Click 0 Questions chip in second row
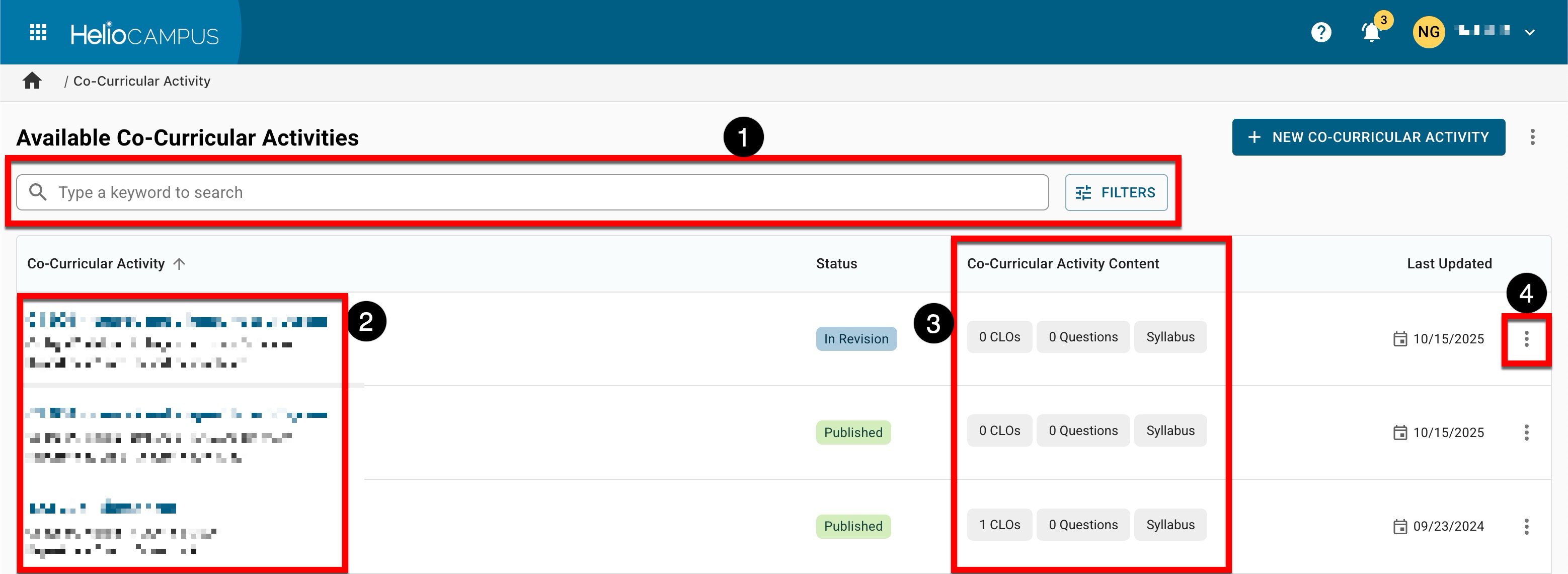Image resolution: width=1568 pixels, height=574 pixels. (x=1083, y=431)
